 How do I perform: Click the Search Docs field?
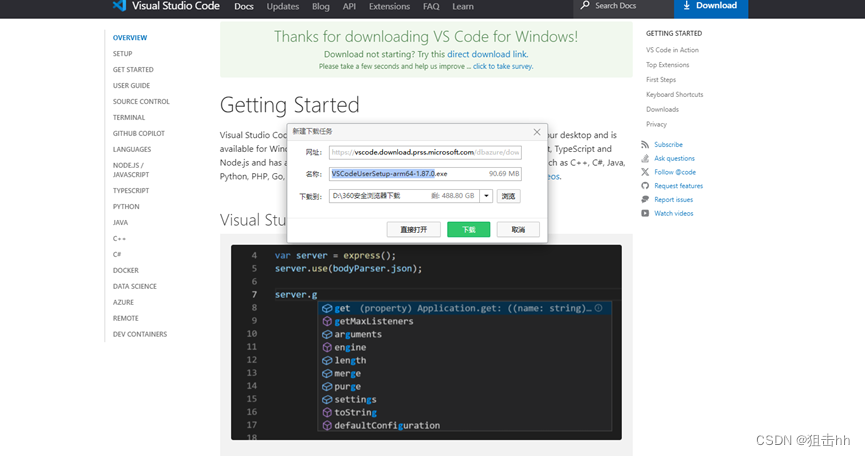(623, 7)
